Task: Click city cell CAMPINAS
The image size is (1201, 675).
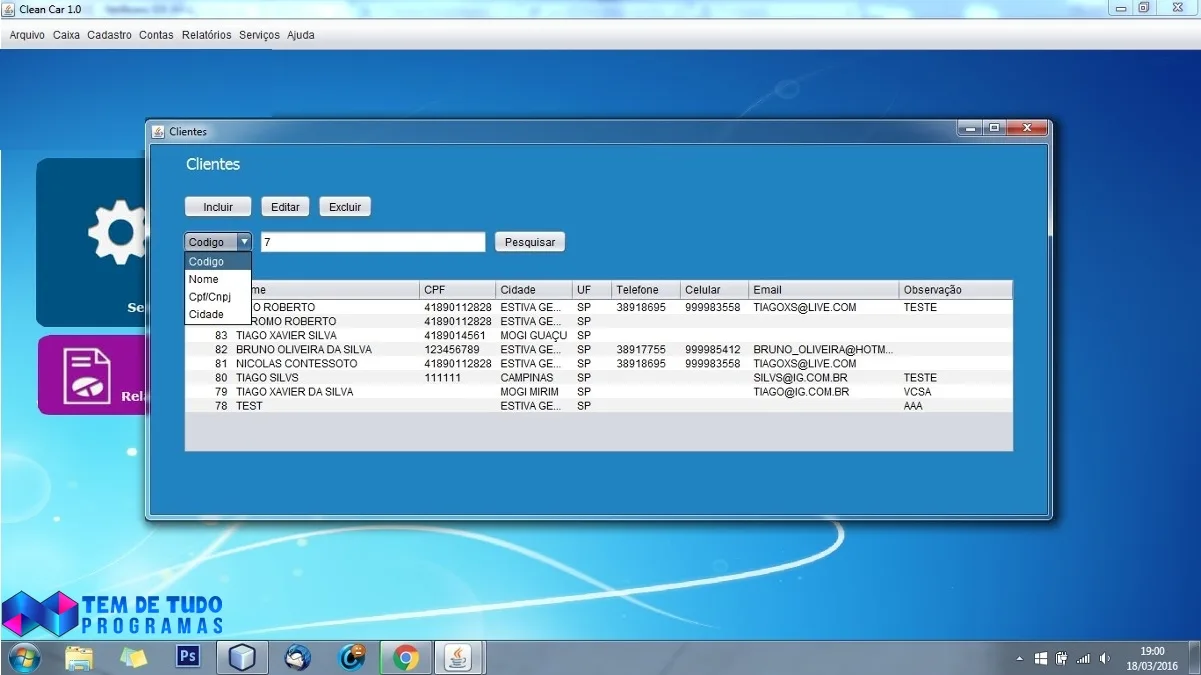Action: pyautogui.click(x=534, y=378)
